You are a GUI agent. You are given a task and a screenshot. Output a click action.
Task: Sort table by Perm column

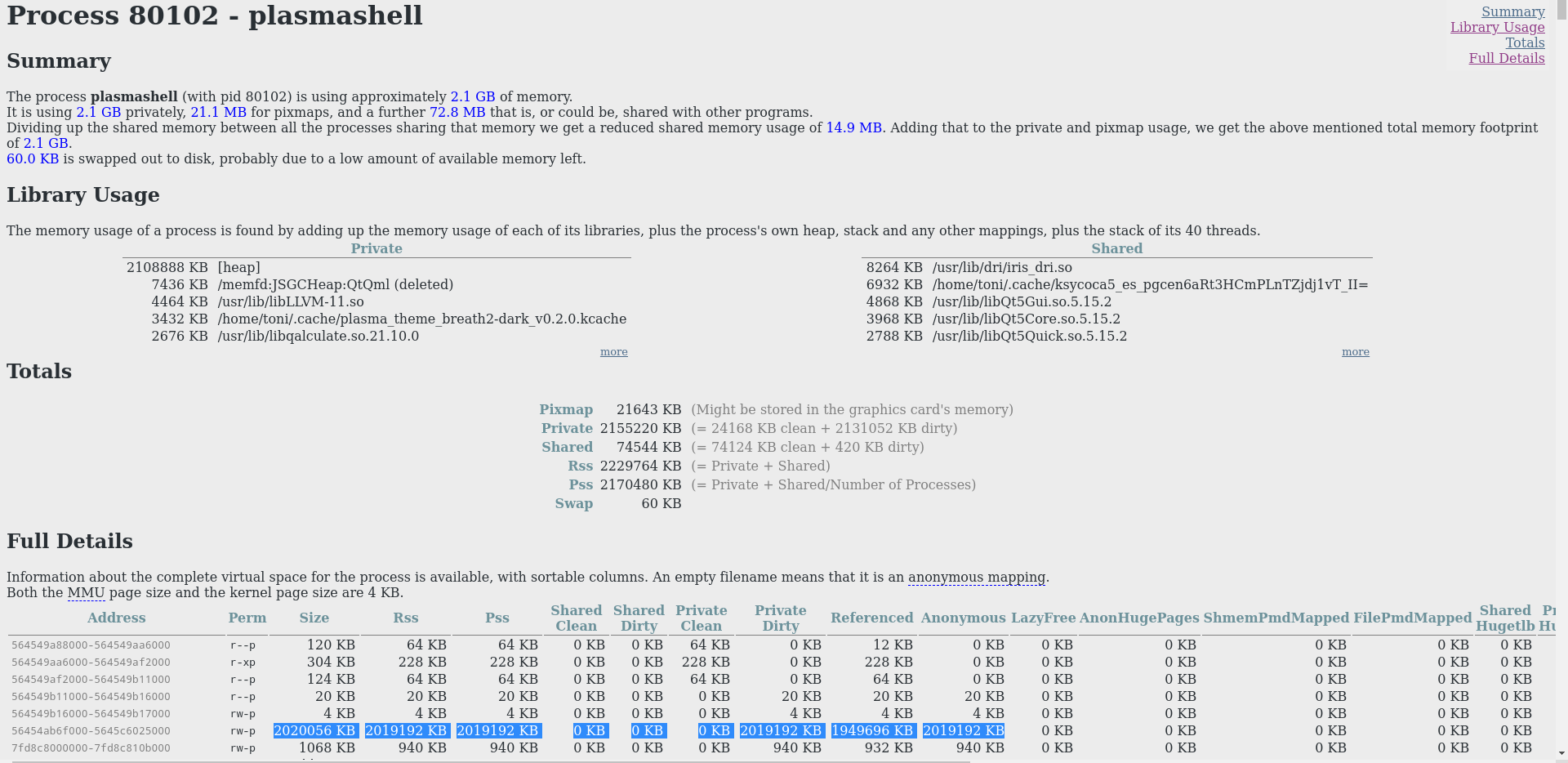[x=247, y=618]
